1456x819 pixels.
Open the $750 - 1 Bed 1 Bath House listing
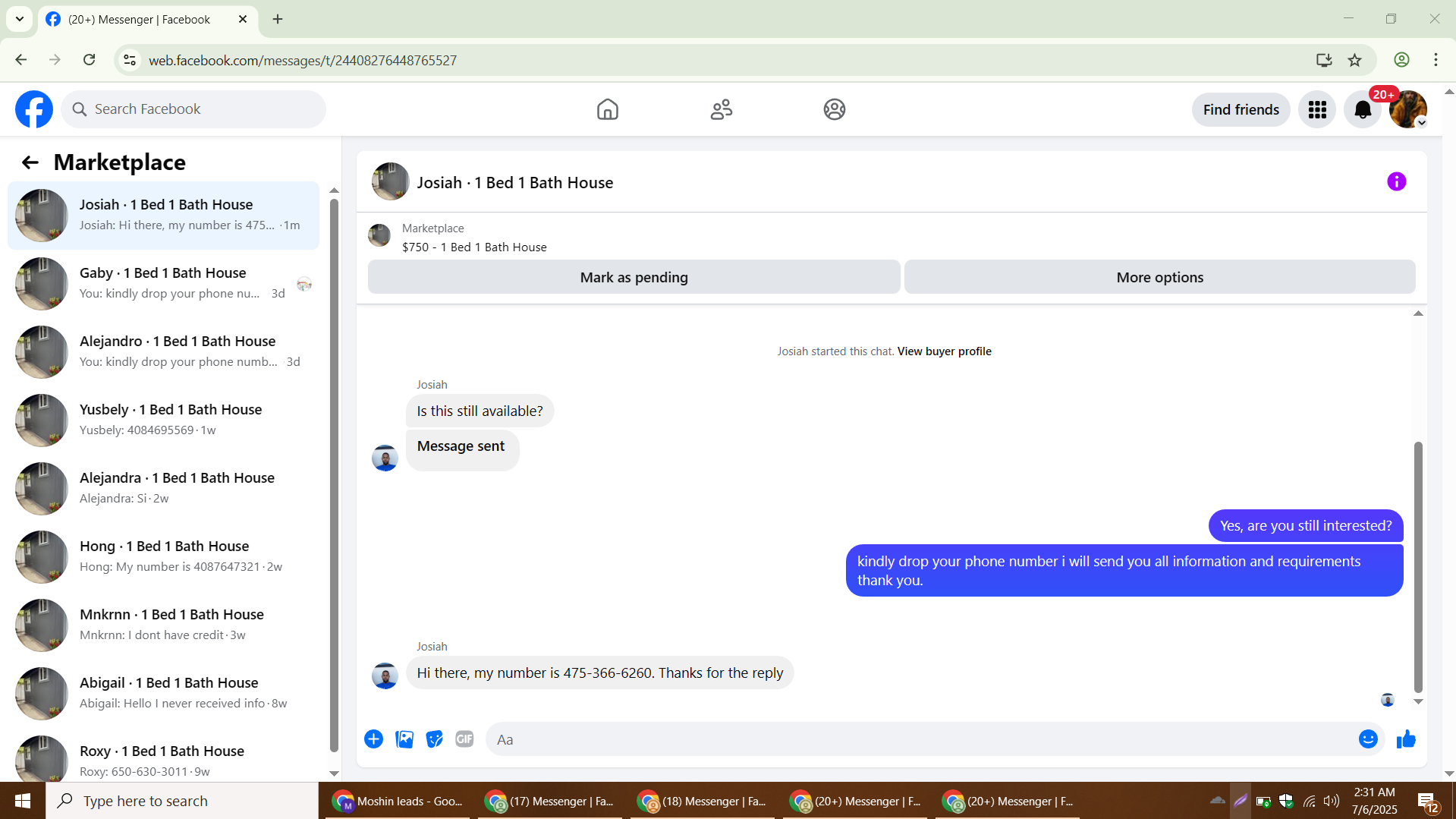tap(474, 247)
